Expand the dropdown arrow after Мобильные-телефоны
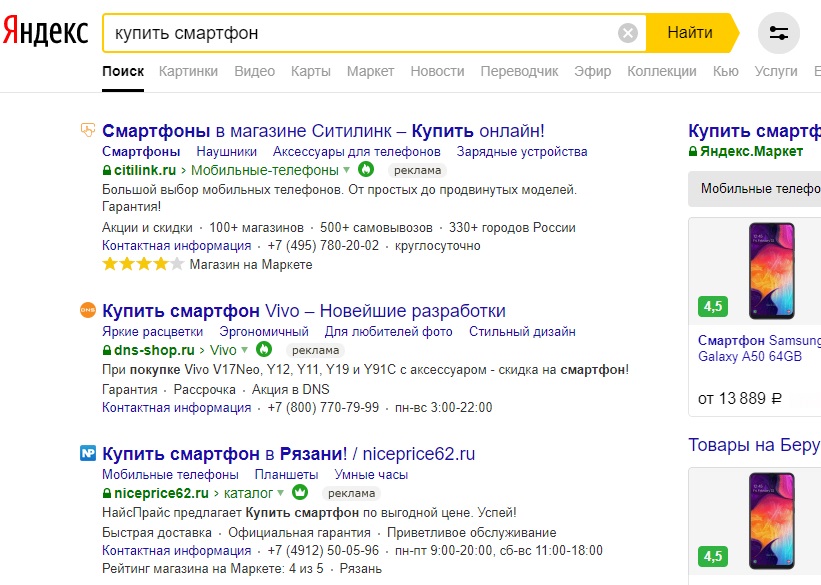The width and height of the screenshot is (821, 585). (x=346, y=170)
